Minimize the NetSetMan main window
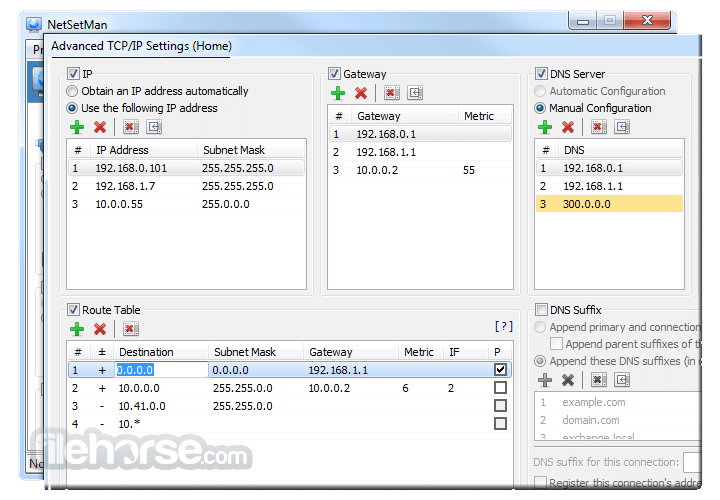Screen dimensions: 720x500 pos(583,21)
